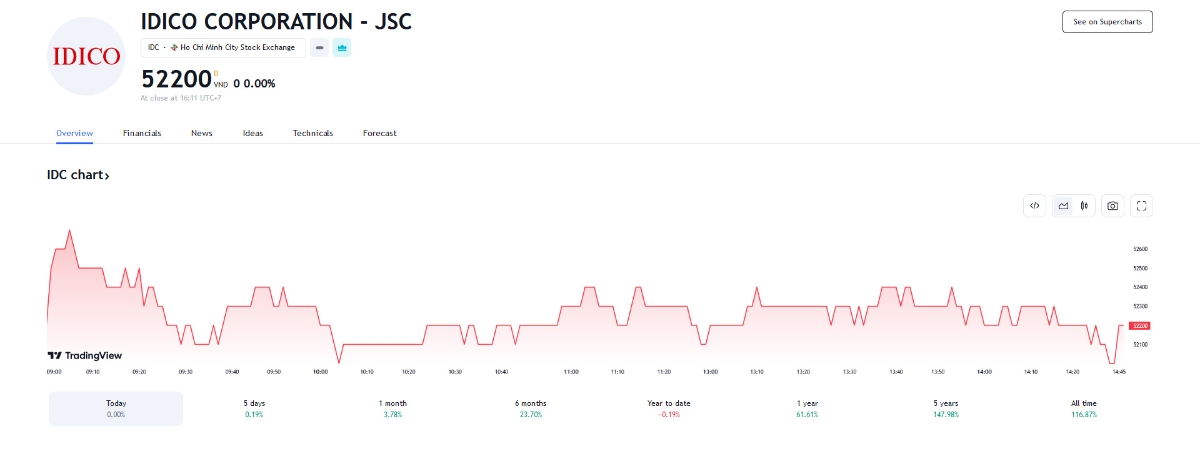This screenshot has width=1200, height=449.
Task: Select the All time range
Action: [x=1084, y=408]
